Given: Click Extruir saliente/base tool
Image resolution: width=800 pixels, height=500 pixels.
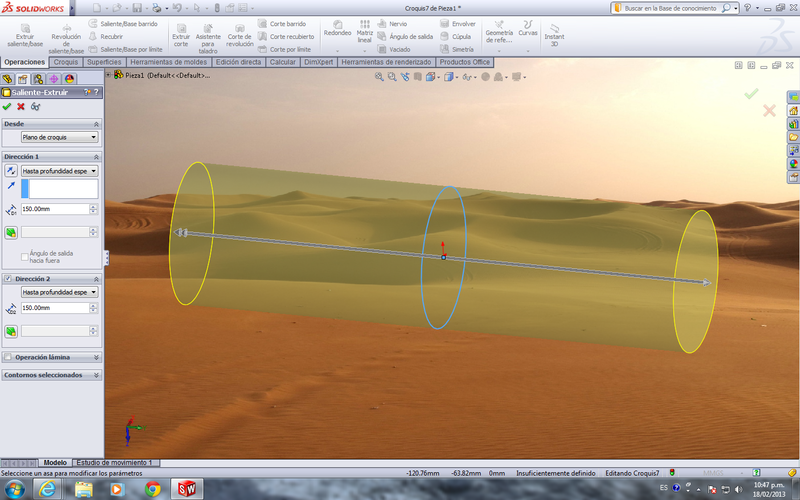Looking at the screenshot, I should [25, 35].
